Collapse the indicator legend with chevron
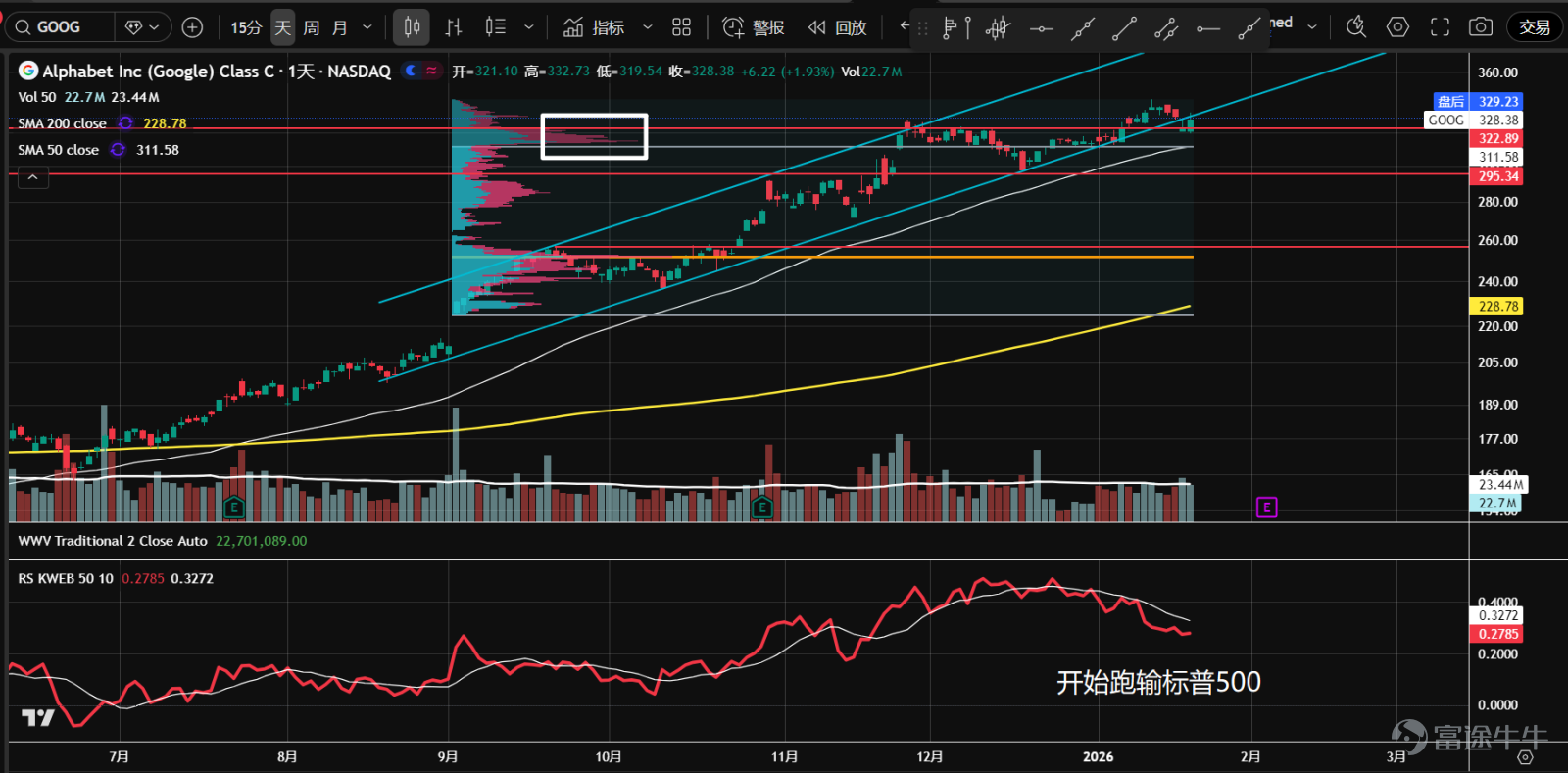1568x773 pixels. coord(32,177)
